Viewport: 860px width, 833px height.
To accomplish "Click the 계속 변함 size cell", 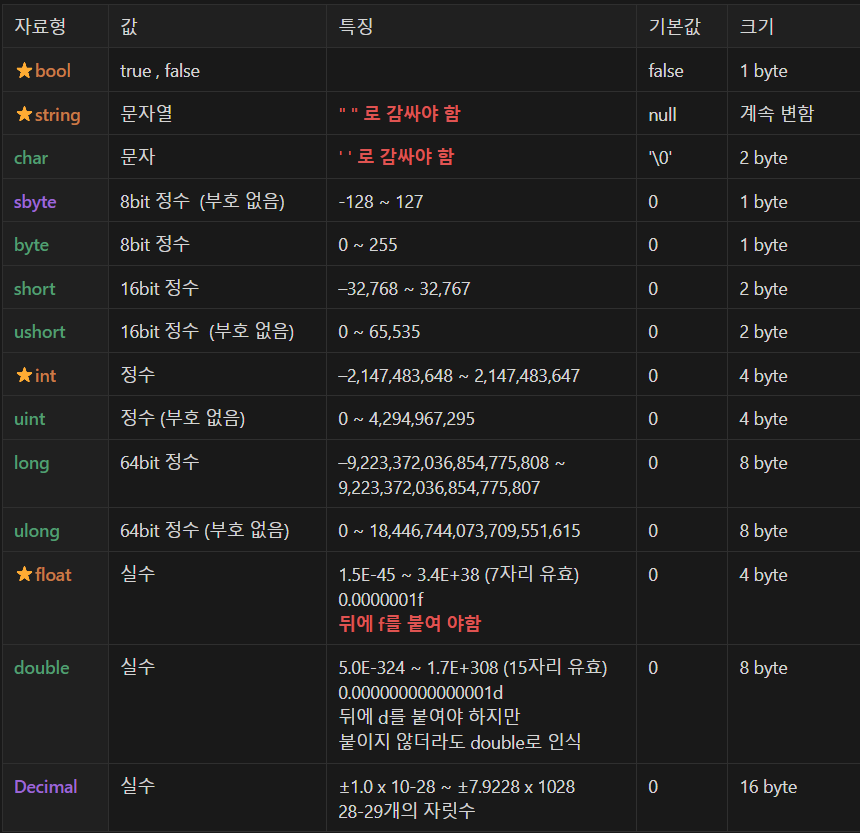I will (x=777, y=114).
